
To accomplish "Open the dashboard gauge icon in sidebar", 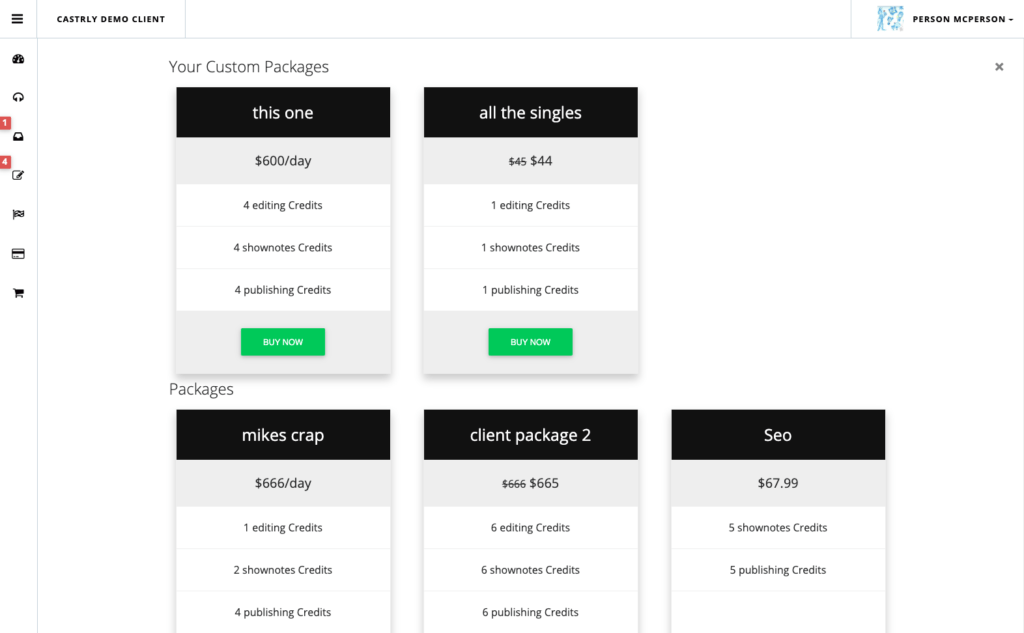I will [x=18, y=59].
